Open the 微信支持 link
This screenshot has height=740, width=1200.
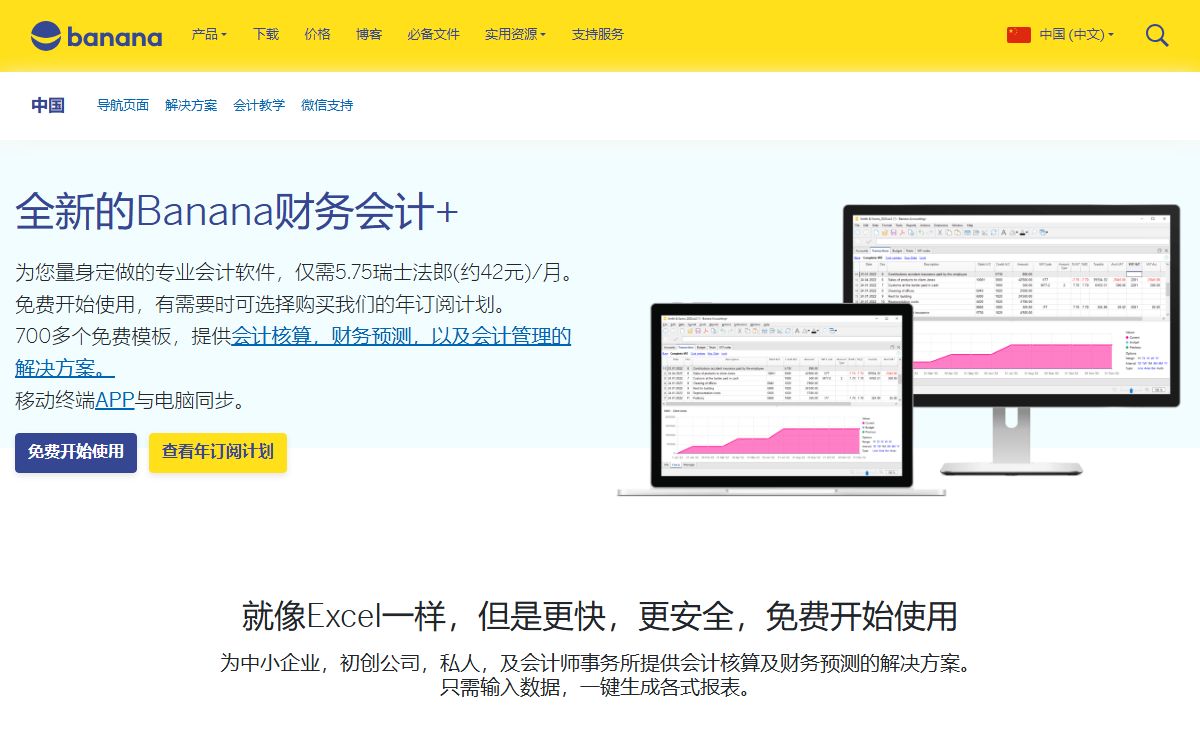click(327, 105)
